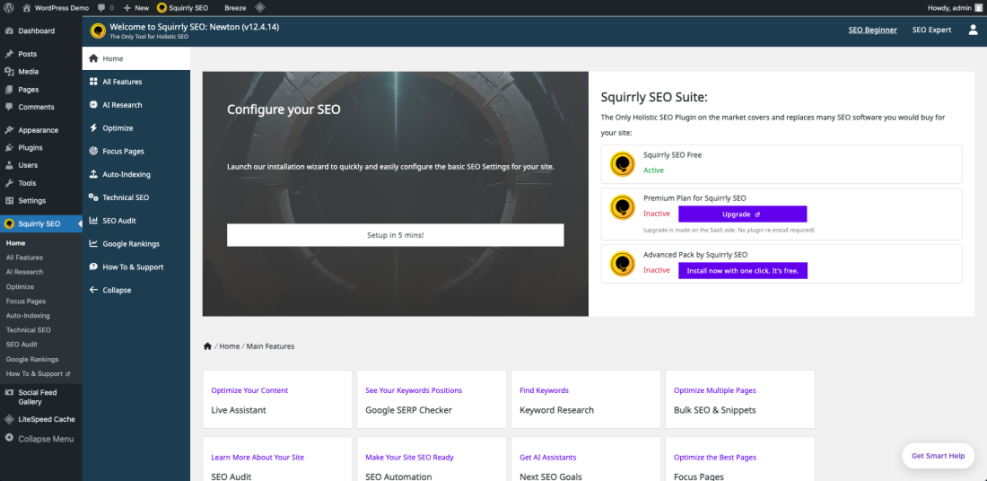987x481 pixels.
Task: Open the Get AI Assistants link
Action: point(548,457)
